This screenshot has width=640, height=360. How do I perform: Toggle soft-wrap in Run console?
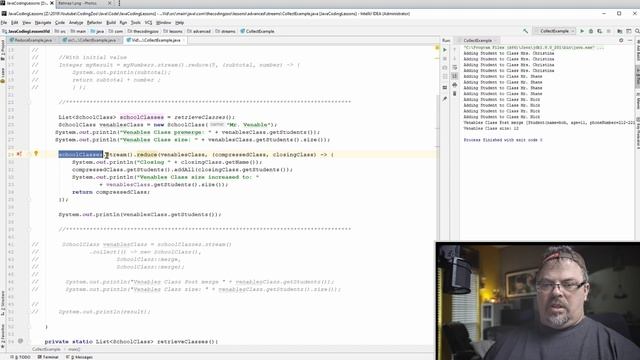(x=455, y=67)
